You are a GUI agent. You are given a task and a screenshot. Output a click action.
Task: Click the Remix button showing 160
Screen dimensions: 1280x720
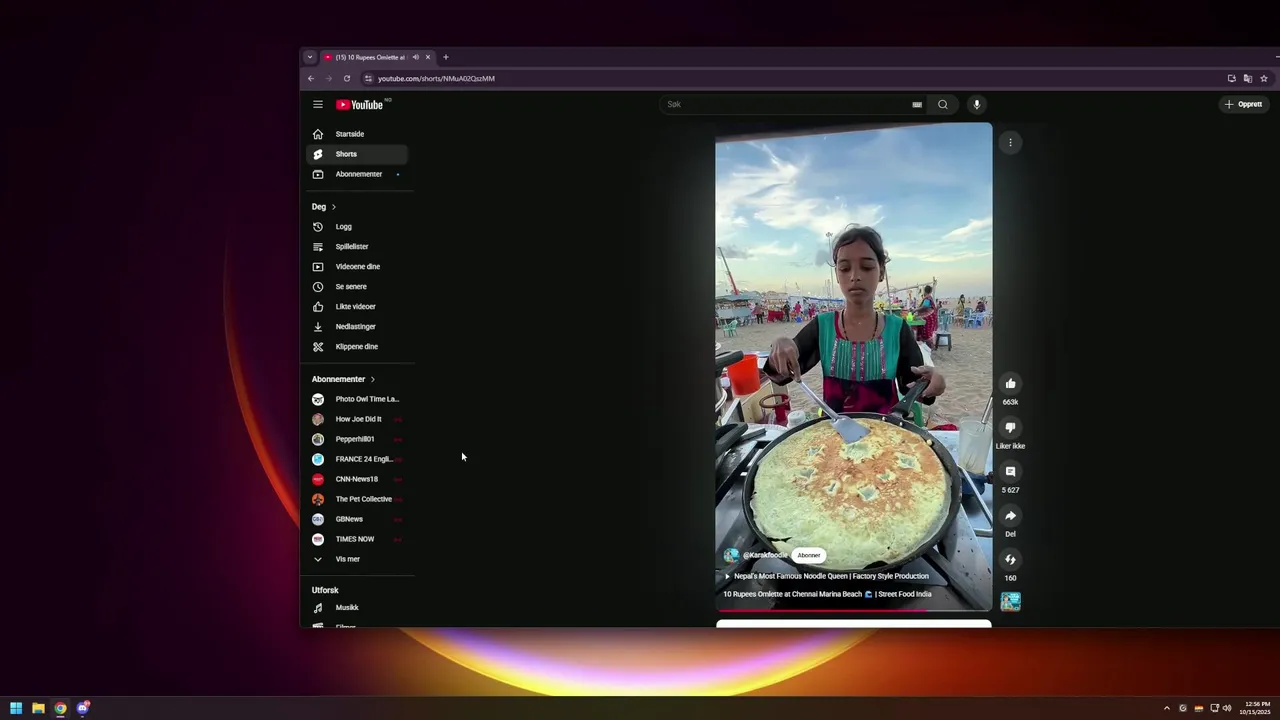tap(1010, 560)
